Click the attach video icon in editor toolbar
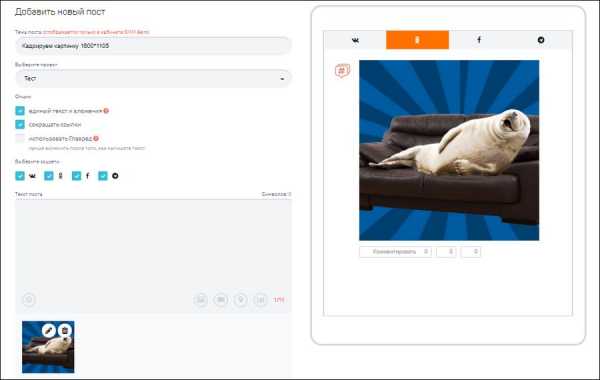This screenshot has height=380, width=600. tap(221, 300)
